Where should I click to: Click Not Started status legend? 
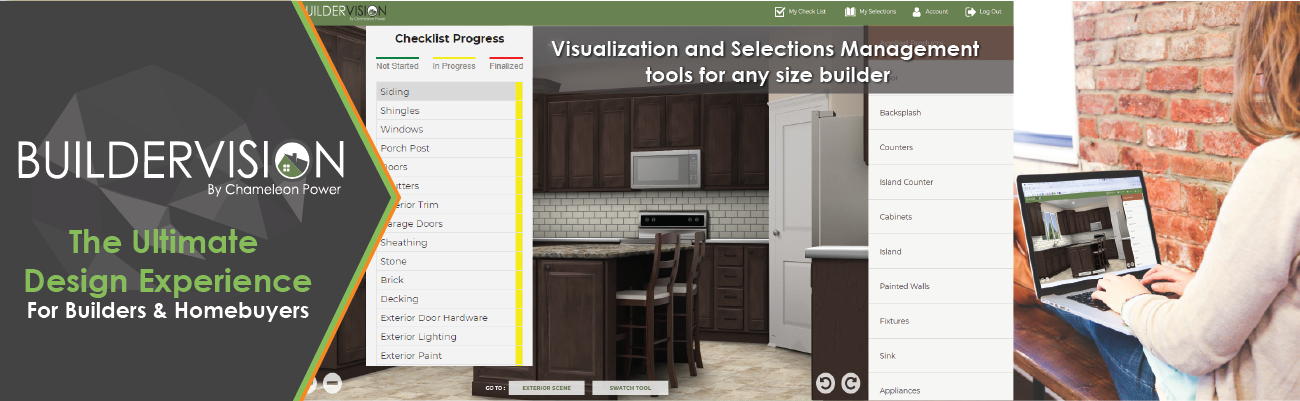[397, 66]
